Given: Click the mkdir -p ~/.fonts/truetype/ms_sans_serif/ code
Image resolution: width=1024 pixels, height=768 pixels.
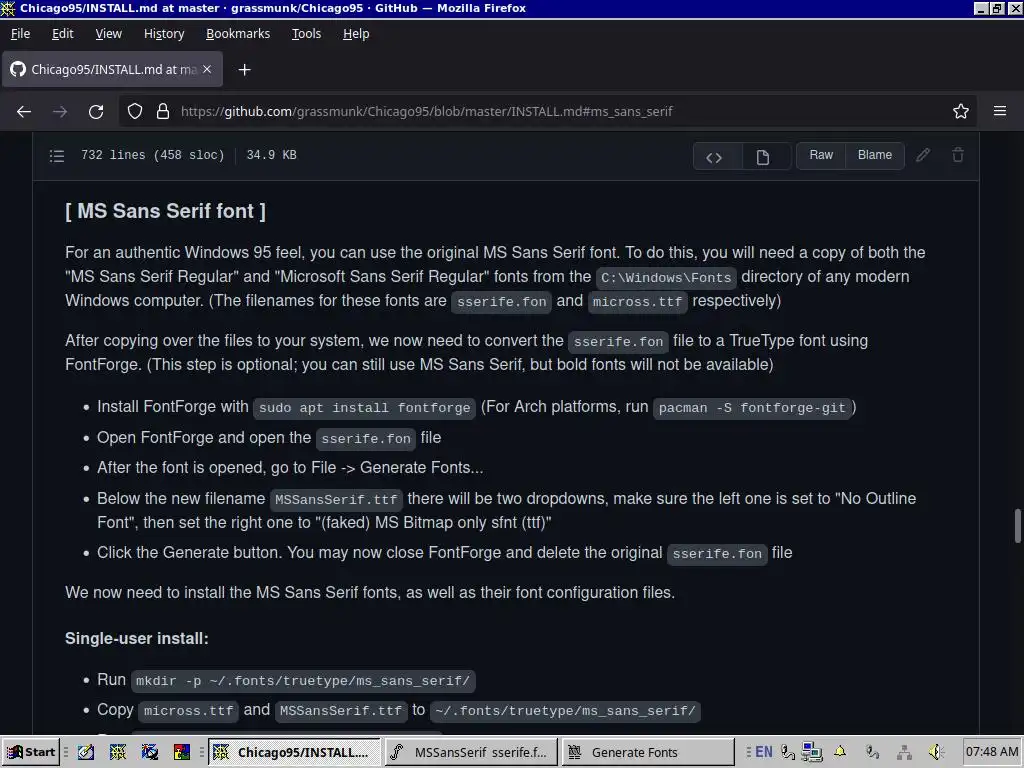Looking at the screenshot, I should [303, 681].
